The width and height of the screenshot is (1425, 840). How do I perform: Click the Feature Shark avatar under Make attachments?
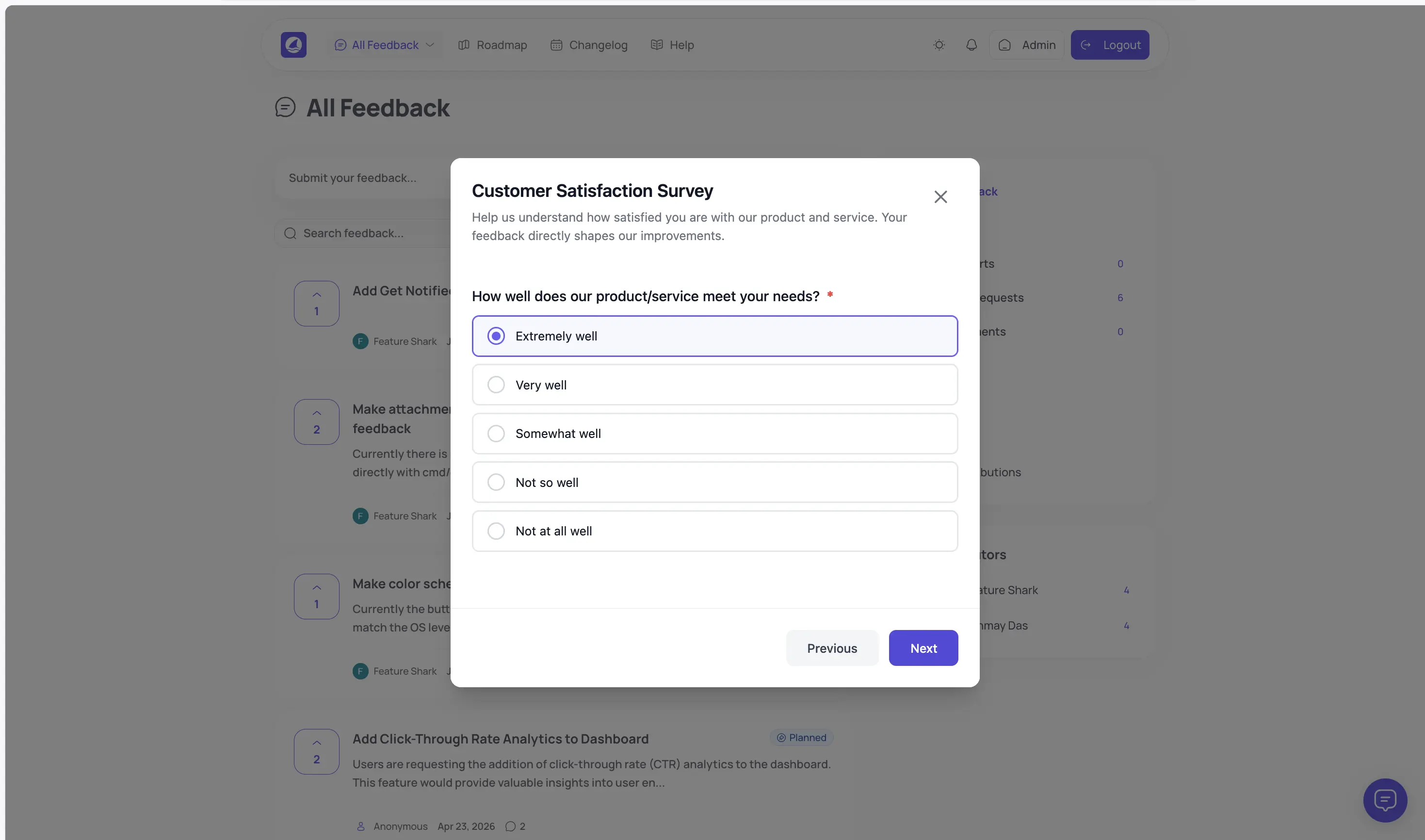(x=360, y=516)
